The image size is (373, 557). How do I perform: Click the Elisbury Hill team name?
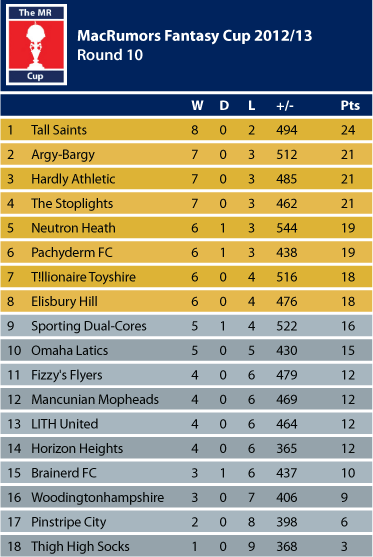[x=64, y=302]
